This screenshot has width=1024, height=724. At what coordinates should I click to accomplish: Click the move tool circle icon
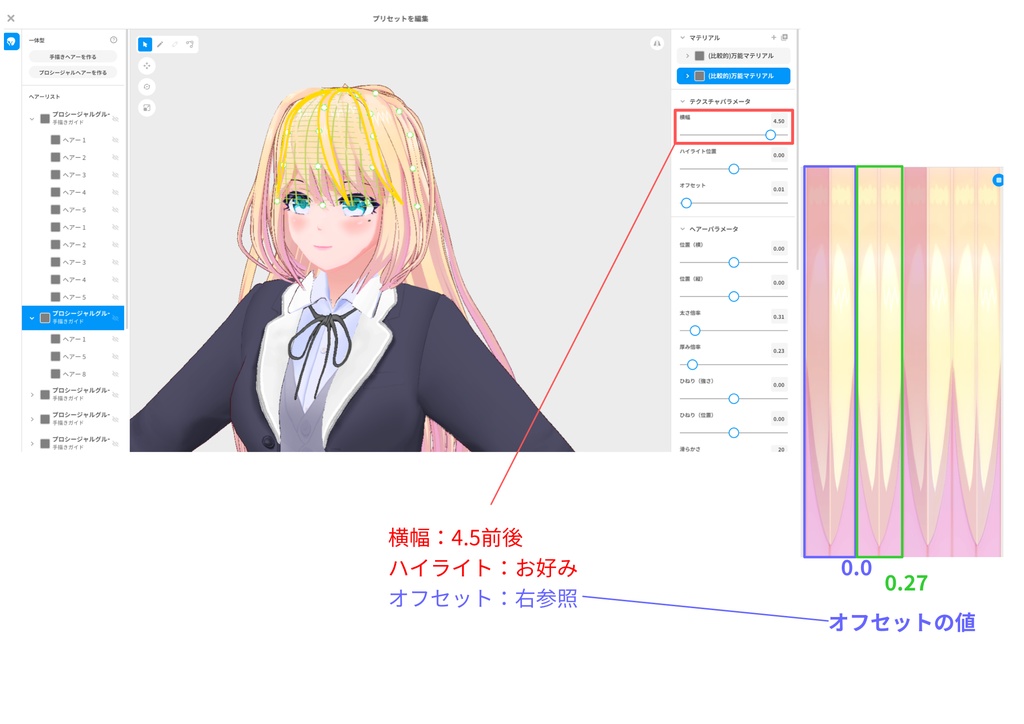click(147, 65)
